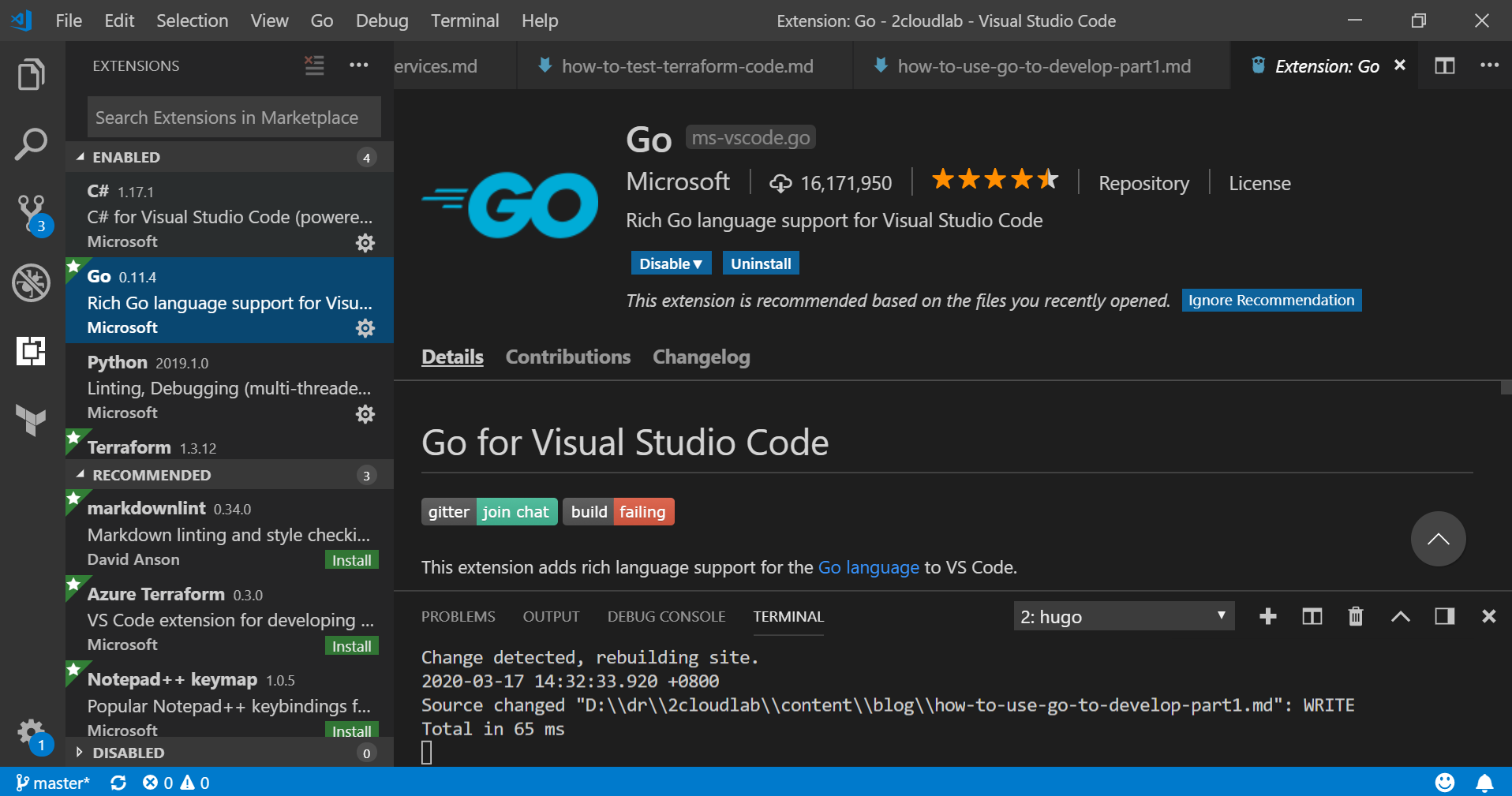Show errors and warnings count in status bar
The height and width of the screenshot is (796, 1512).
coord(176,783)
